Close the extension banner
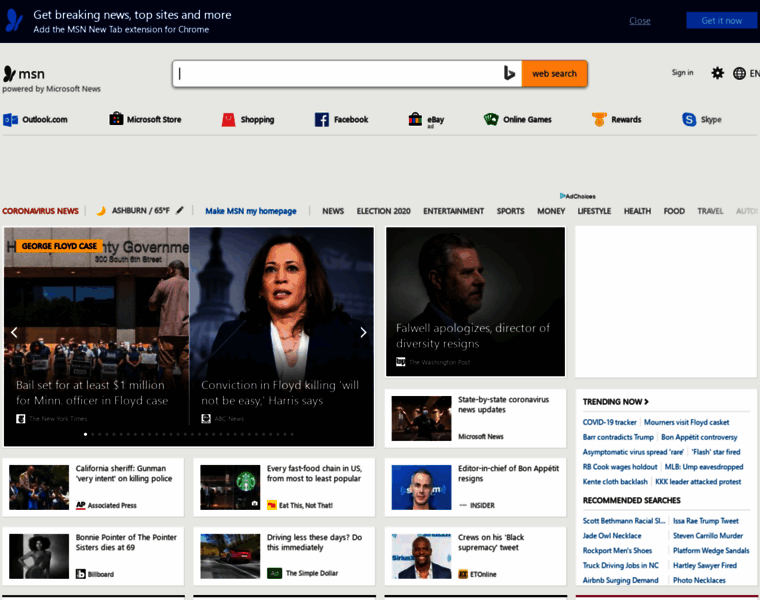The width and height of the screenshot is (760, 600). click(x=639, y=21)
